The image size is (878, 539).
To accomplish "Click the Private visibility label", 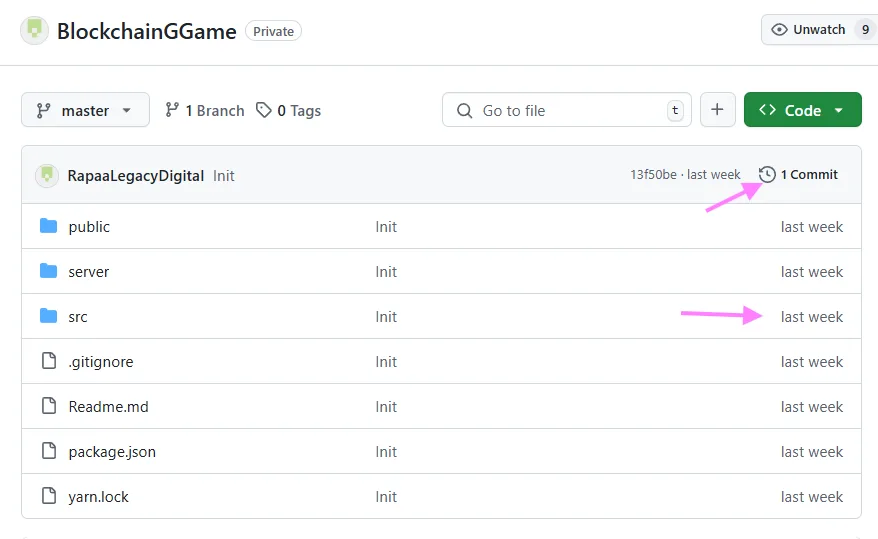I will click(273, 31).
